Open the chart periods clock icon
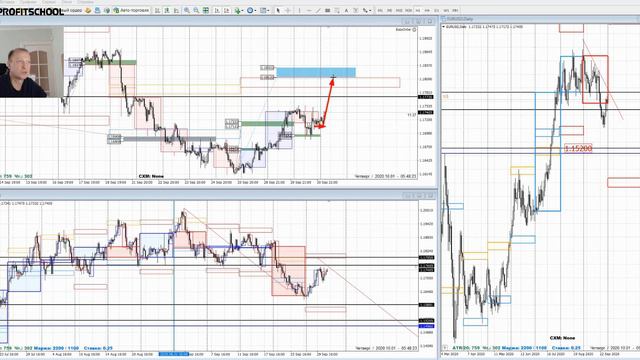This screenshot has width=640, height=360. pyautogui.click(x=250, y=10)
